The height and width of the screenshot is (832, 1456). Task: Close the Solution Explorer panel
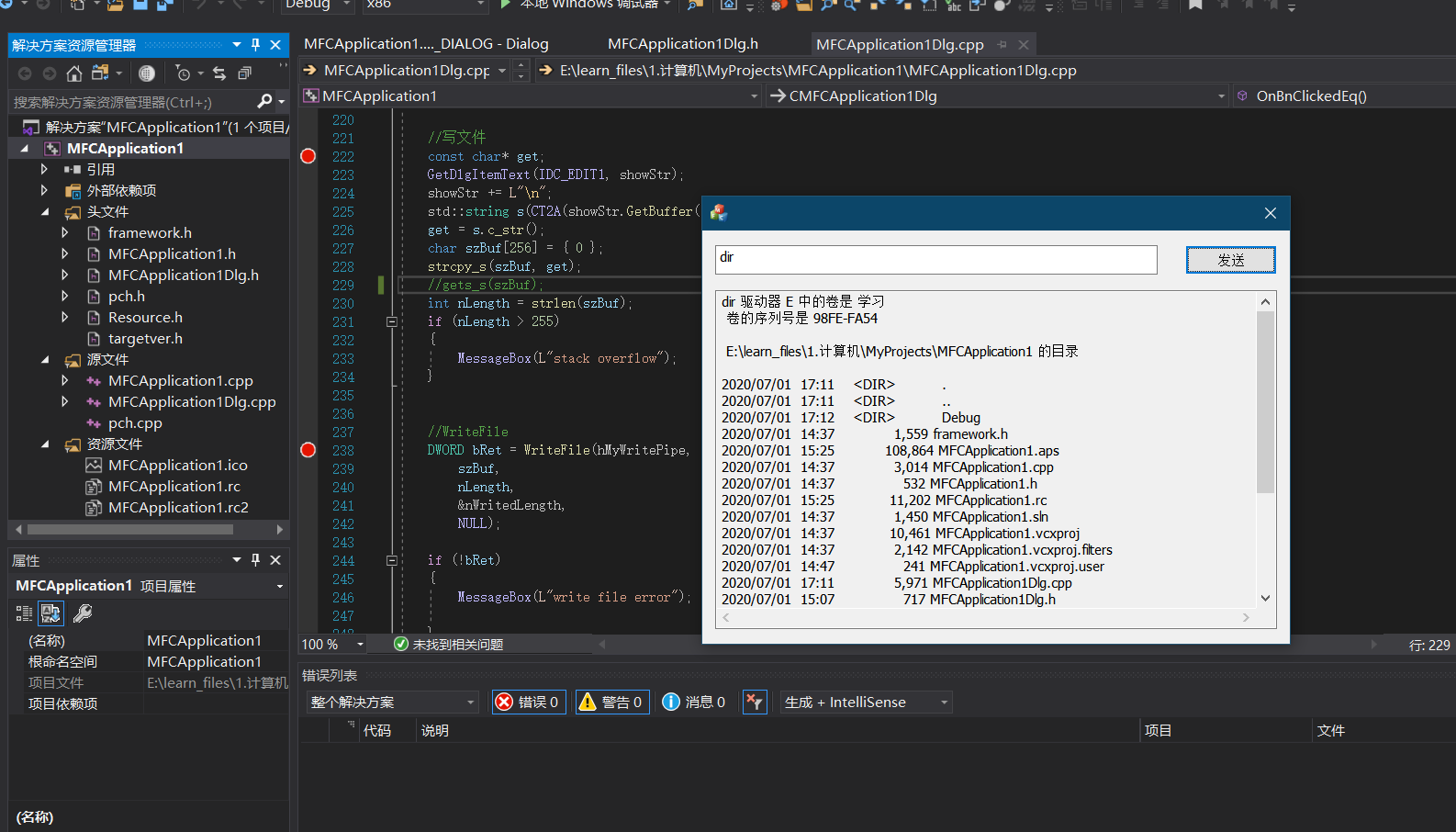coord(275,44)
